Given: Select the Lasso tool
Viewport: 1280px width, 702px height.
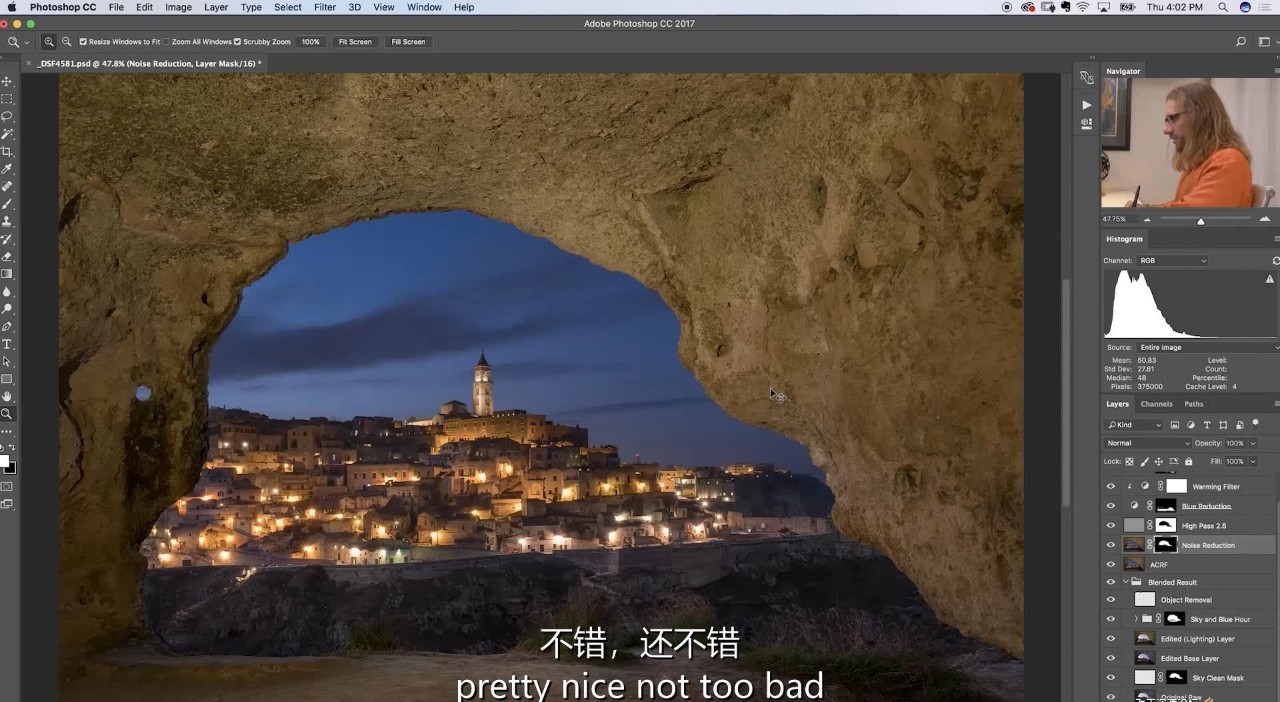Looking at the screenshot, I should pos(7,116).
